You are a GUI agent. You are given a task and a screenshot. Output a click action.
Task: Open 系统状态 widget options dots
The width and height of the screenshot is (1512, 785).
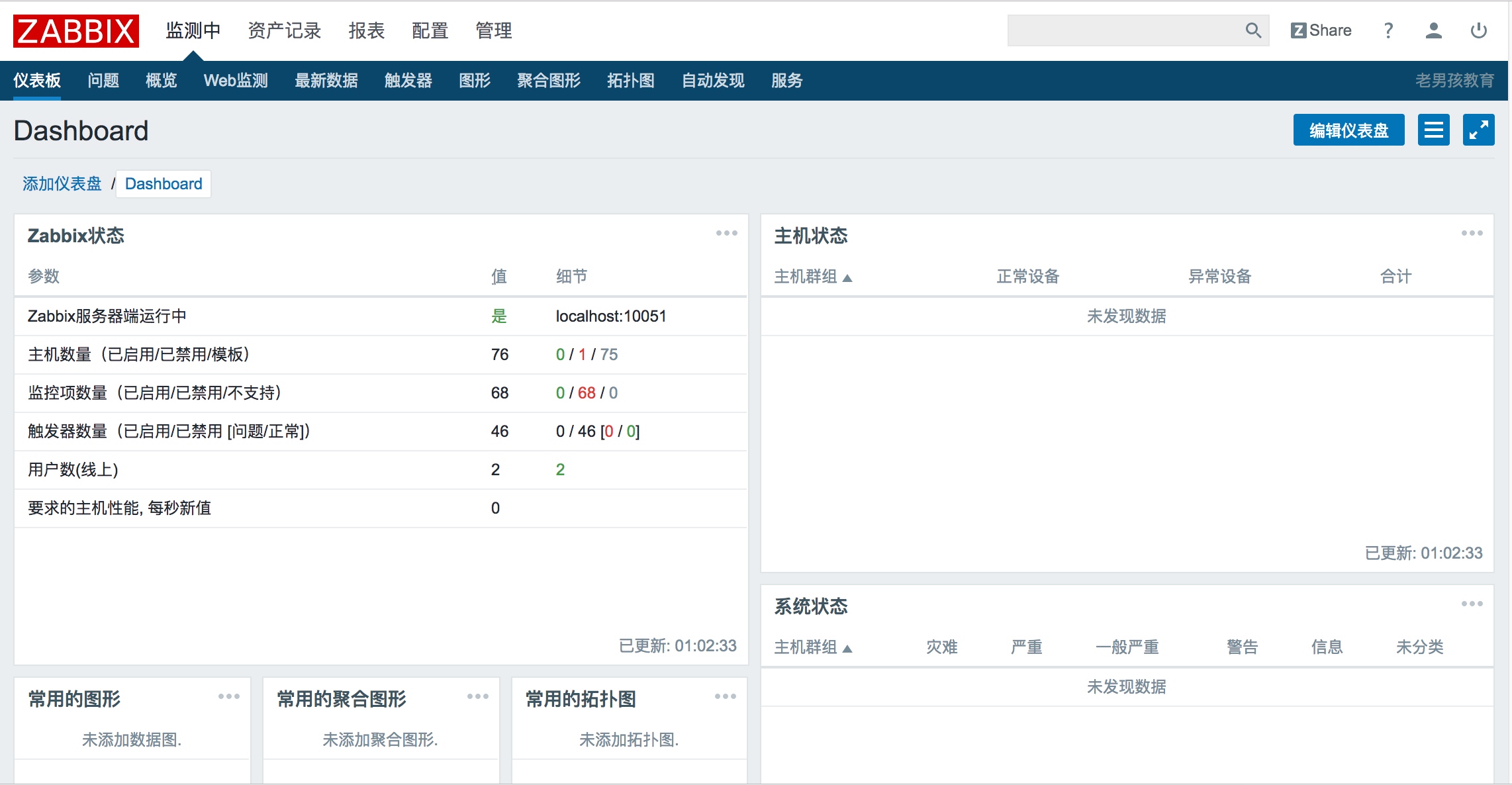(1472, 604)
